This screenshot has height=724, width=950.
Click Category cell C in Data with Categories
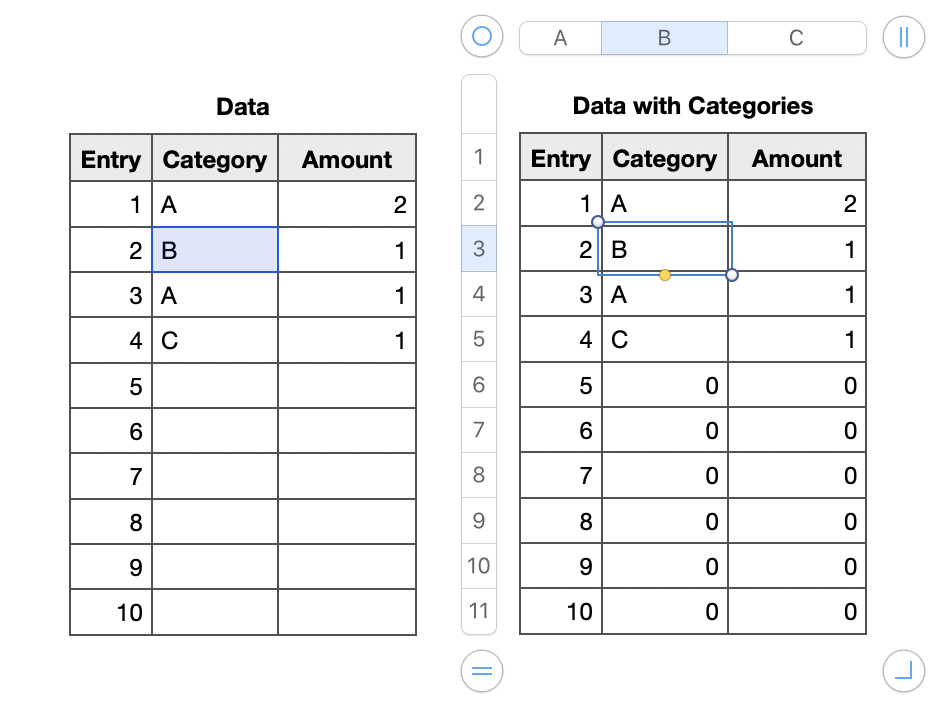click(x=665, y=340)
